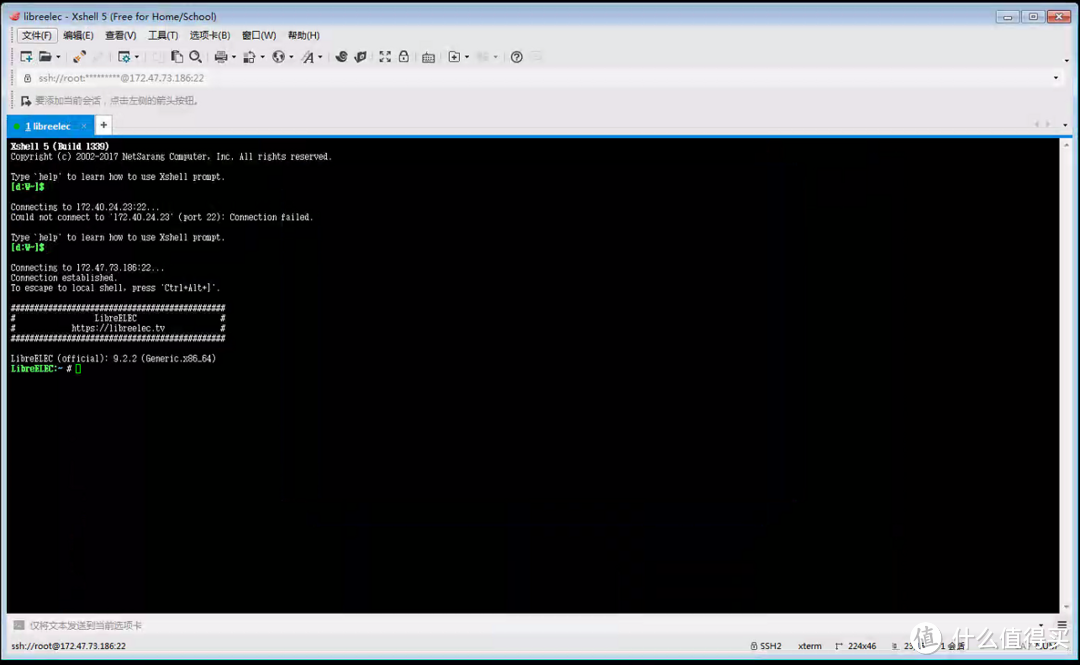Click the Print icon
The height and width of the screenshot is (665, 1080).
coord(220,57)
